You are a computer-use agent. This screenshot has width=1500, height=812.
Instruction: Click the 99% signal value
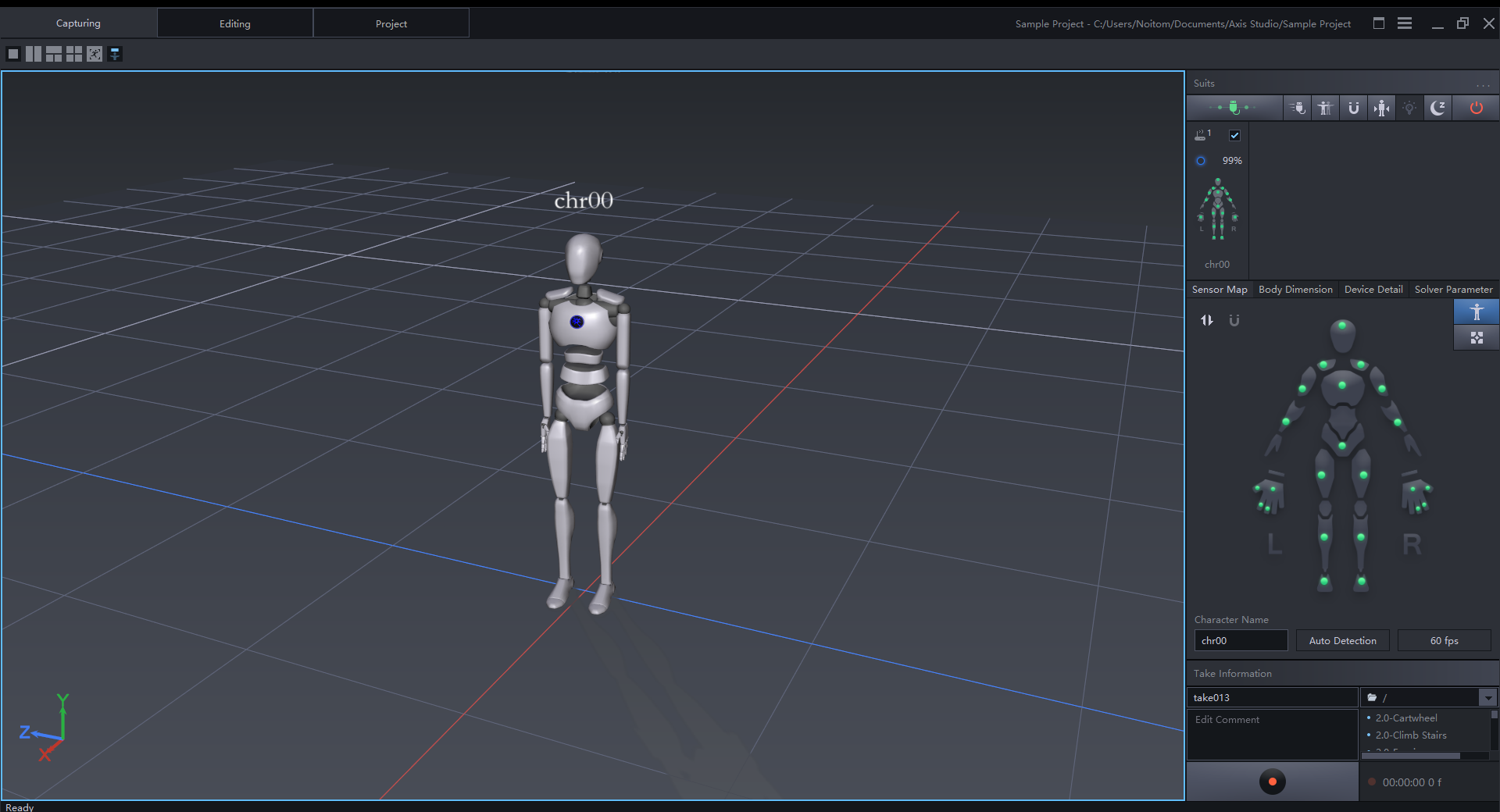[1232, 161]
